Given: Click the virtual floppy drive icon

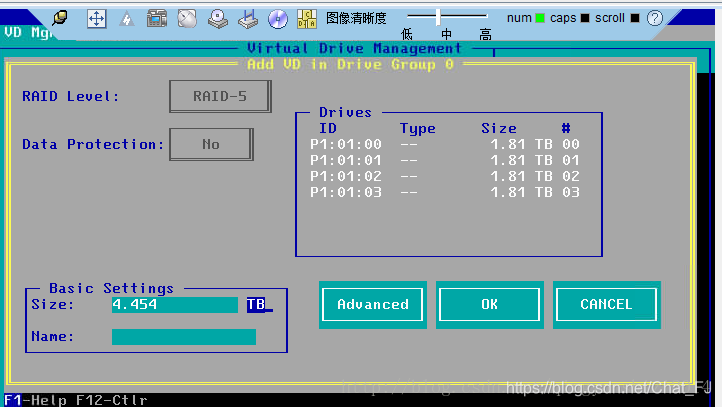Looking at the screenshot, I should 248,19.
